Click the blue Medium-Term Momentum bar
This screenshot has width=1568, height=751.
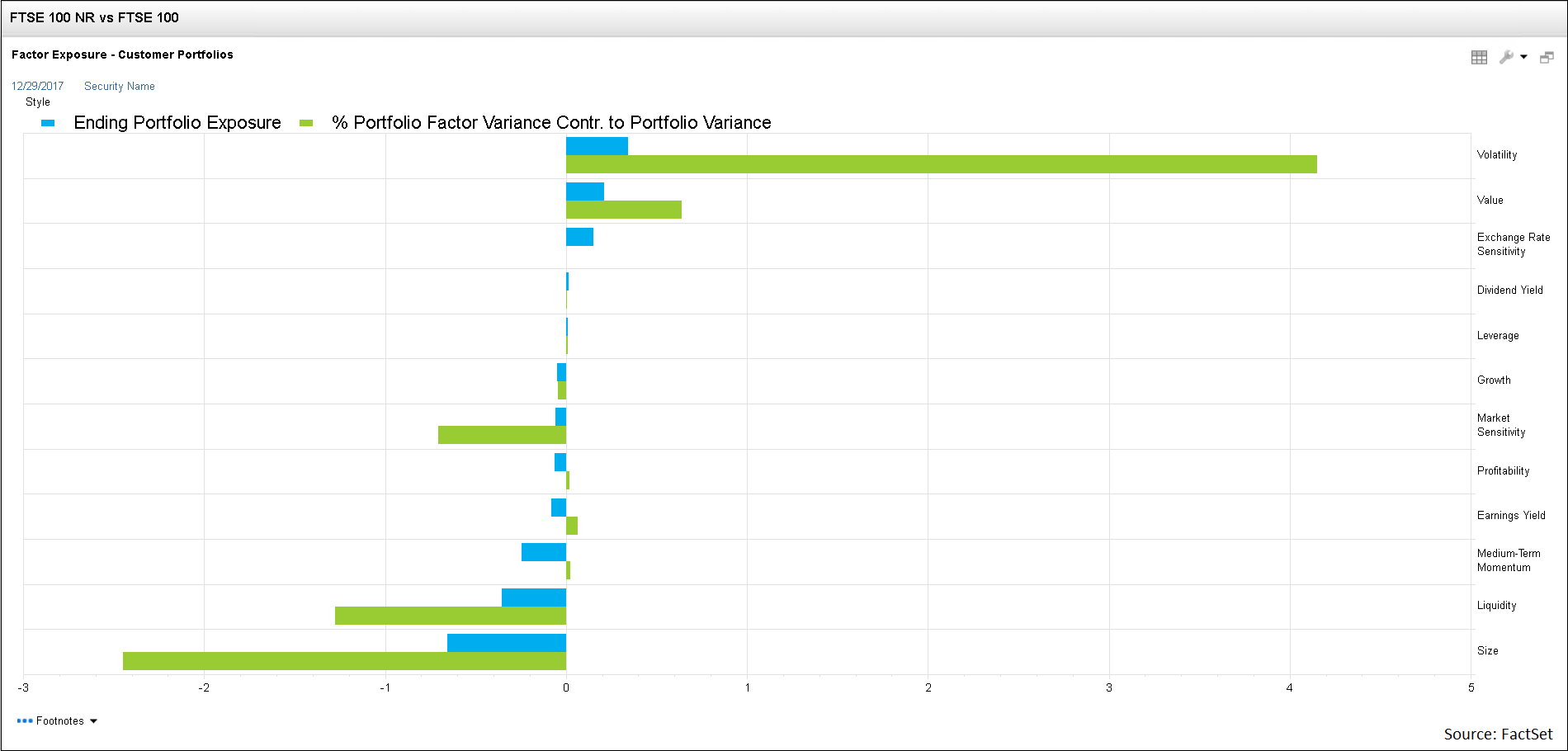coord(544,552)
